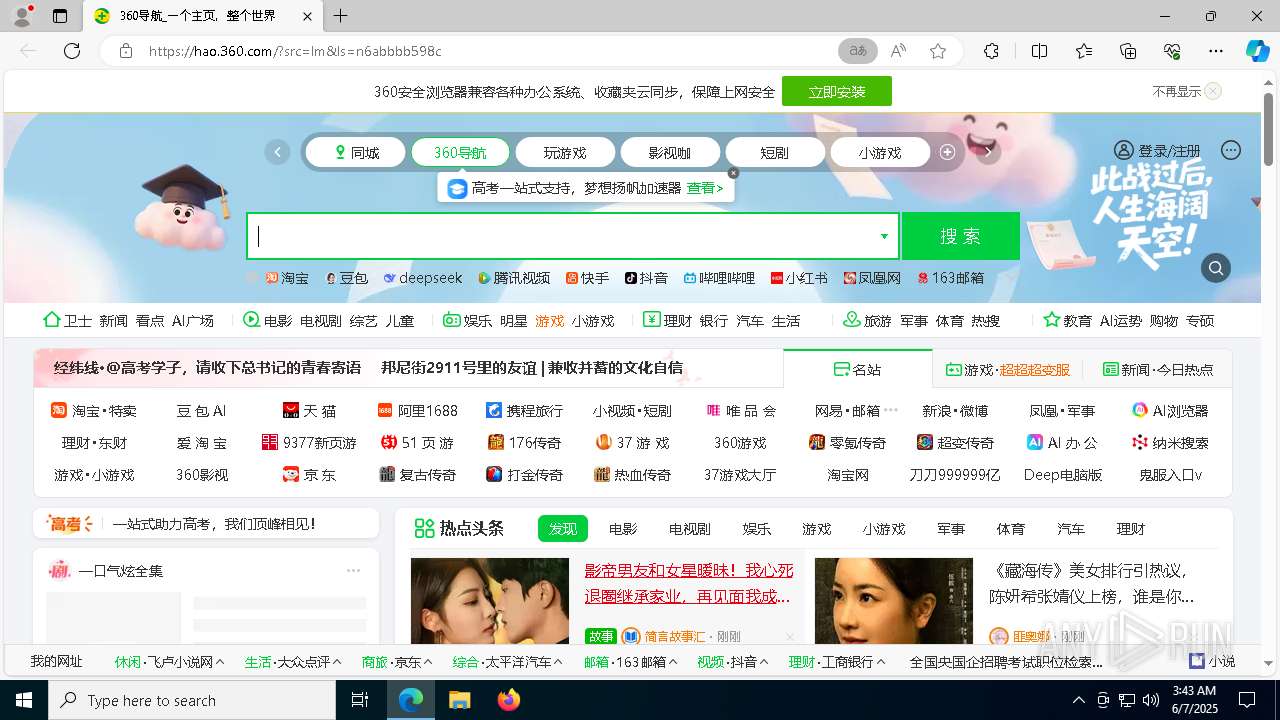1280x720 pixels.
Task: Open 影帝男友和女星暧昧 headline
Action: [x=689, y=583]
